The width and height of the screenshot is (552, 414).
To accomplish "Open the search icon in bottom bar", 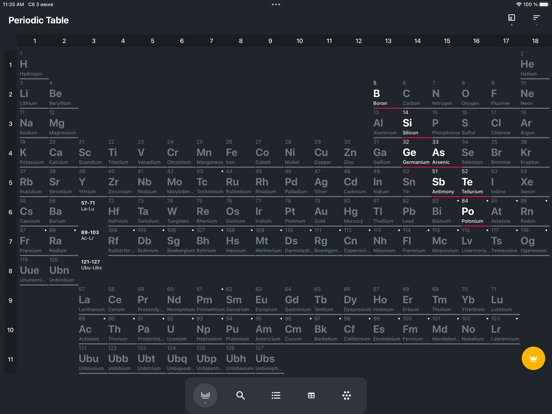I will [x=240, y=395].
